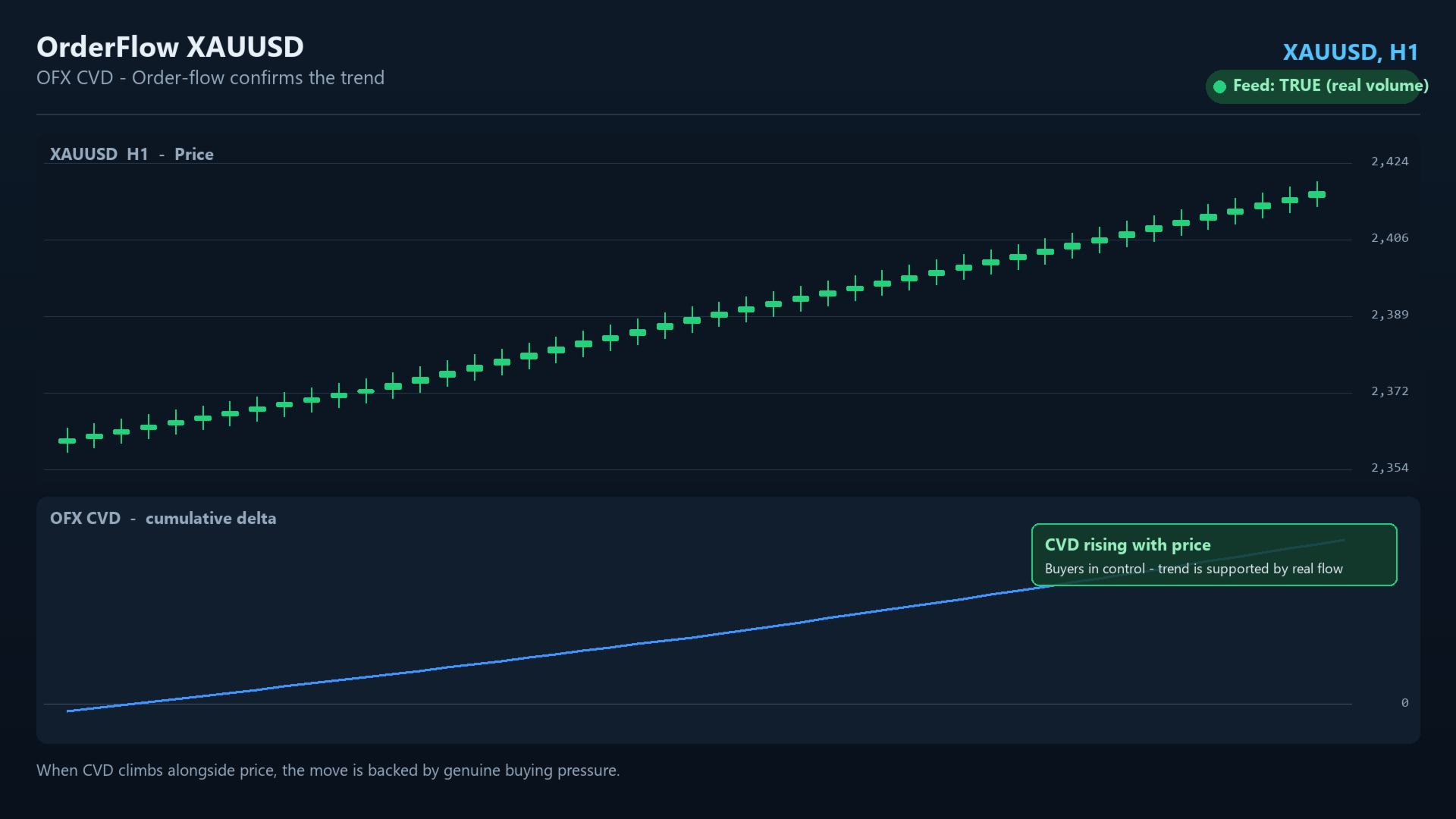Viewport: 1456px width, 819px height.
Task: Click the XAUUSD H1 - Price panel label
Action: click(x=132, y=154)
